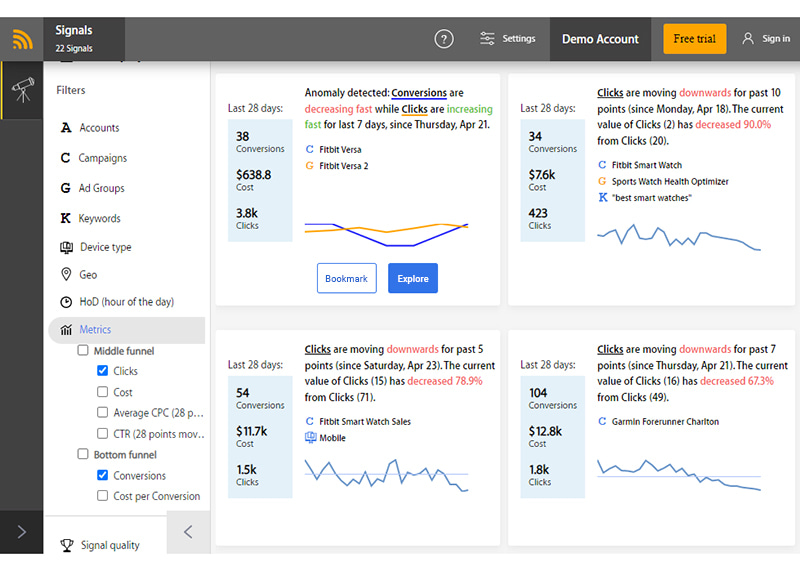
Task: Click the help question mark icon
Action: (x=443, y=39)
